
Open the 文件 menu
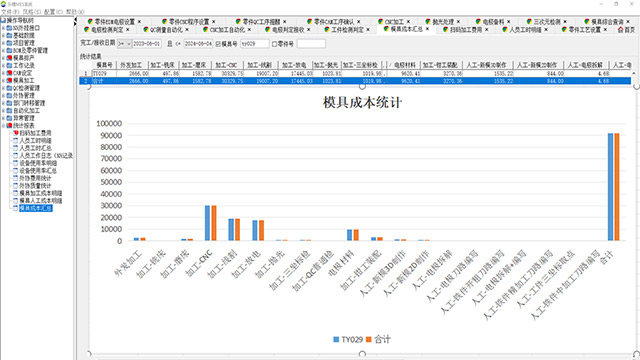coord(10,12)
